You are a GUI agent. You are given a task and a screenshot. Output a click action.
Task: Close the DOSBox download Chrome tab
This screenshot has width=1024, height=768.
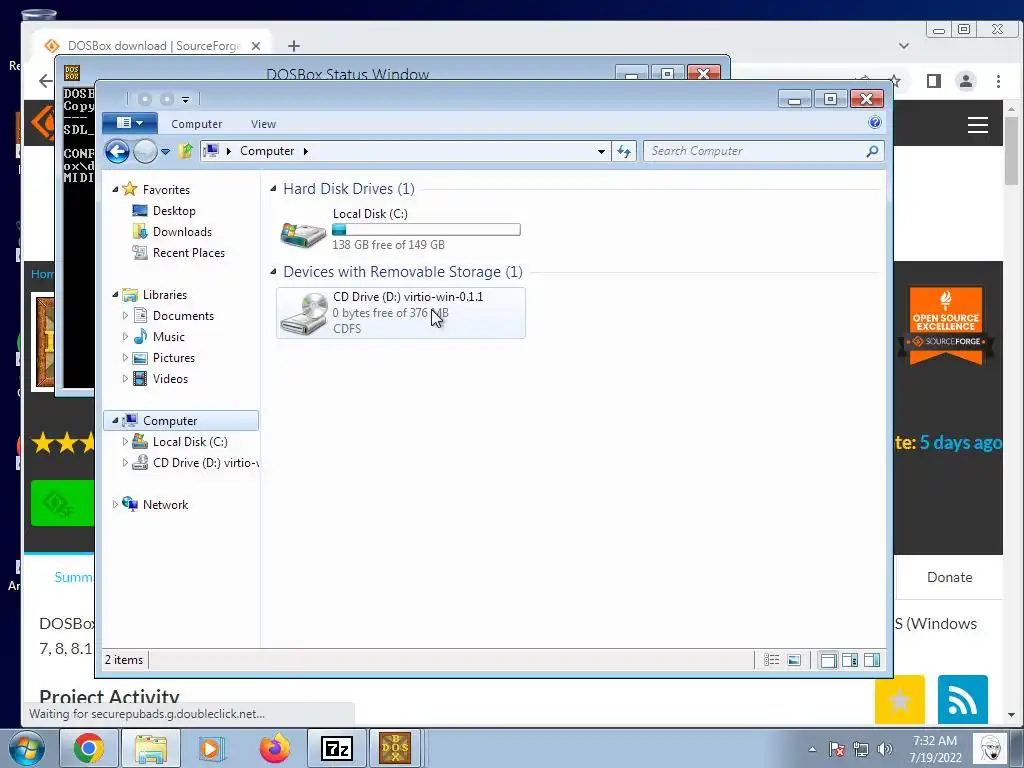point(256,46)
